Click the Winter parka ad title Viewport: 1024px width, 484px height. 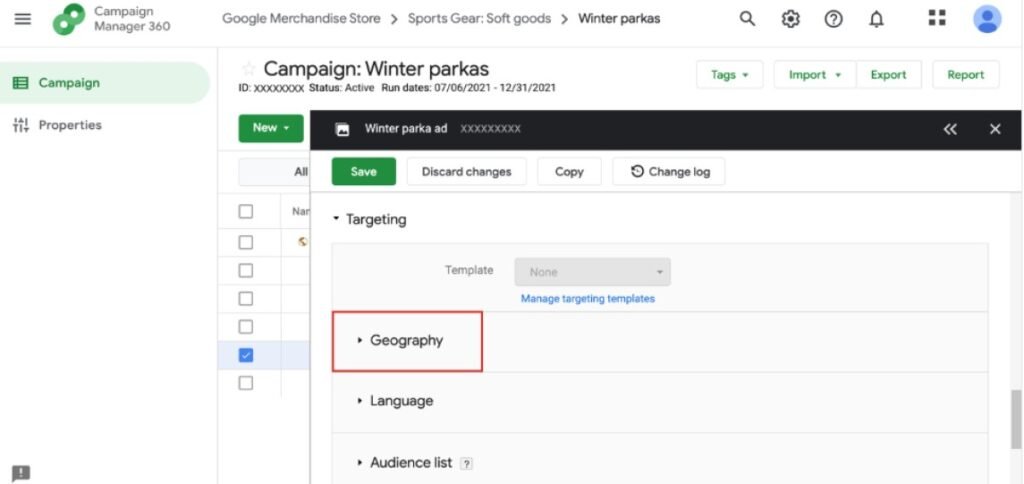(x=406, y=129)
